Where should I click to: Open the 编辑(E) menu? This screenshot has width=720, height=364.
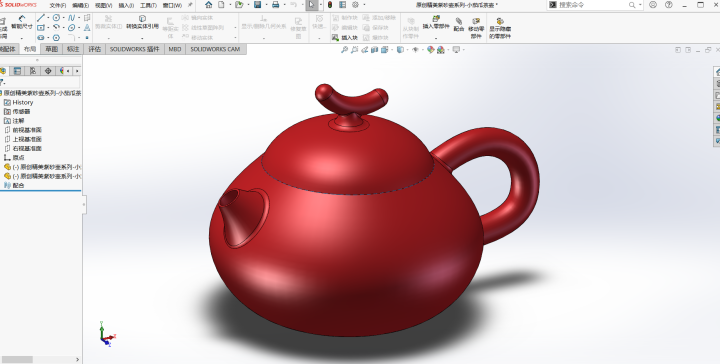80,6
